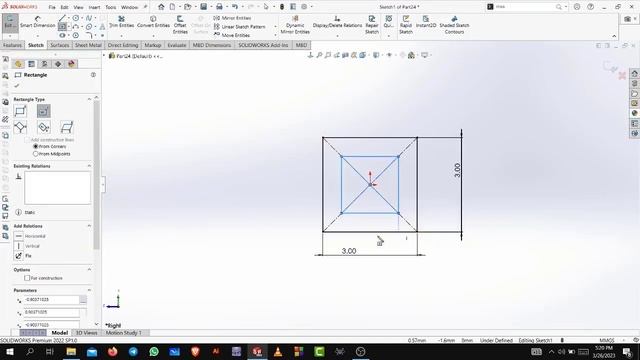
Task: Click the Save icon in title bar
Action: coord(203,7)
